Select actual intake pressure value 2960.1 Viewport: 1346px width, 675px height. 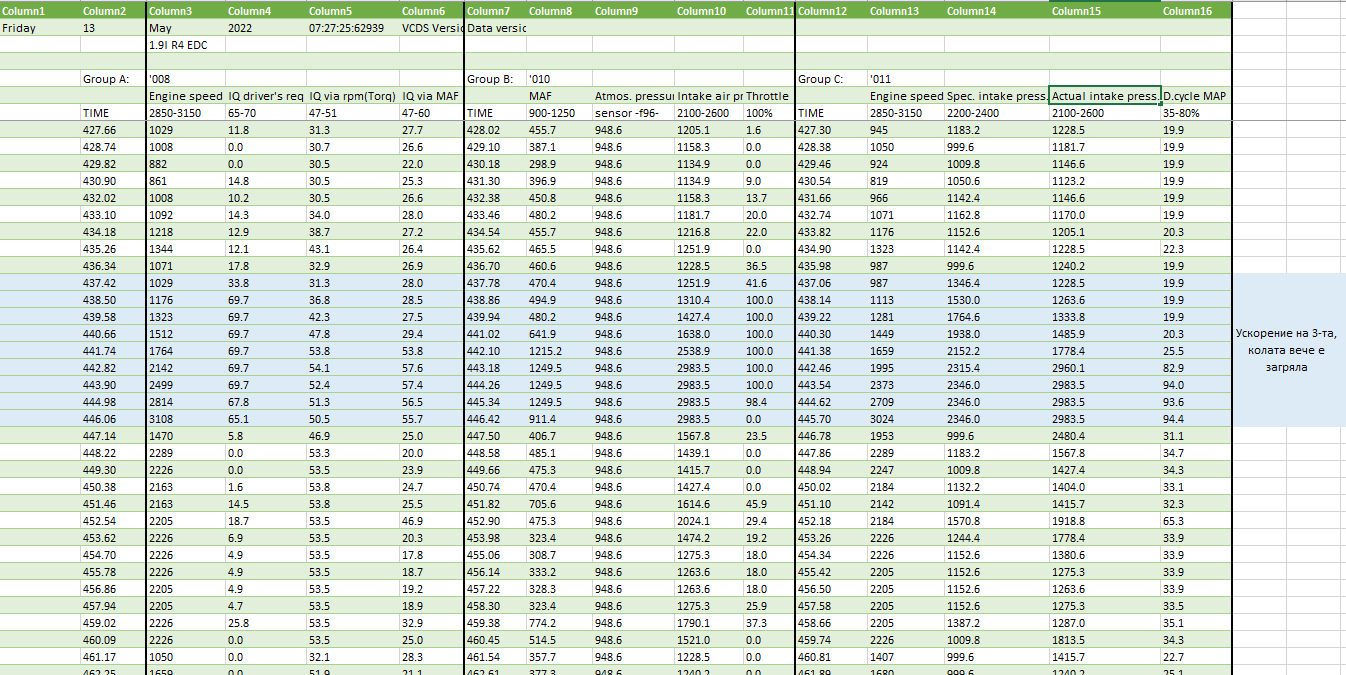1069,368
